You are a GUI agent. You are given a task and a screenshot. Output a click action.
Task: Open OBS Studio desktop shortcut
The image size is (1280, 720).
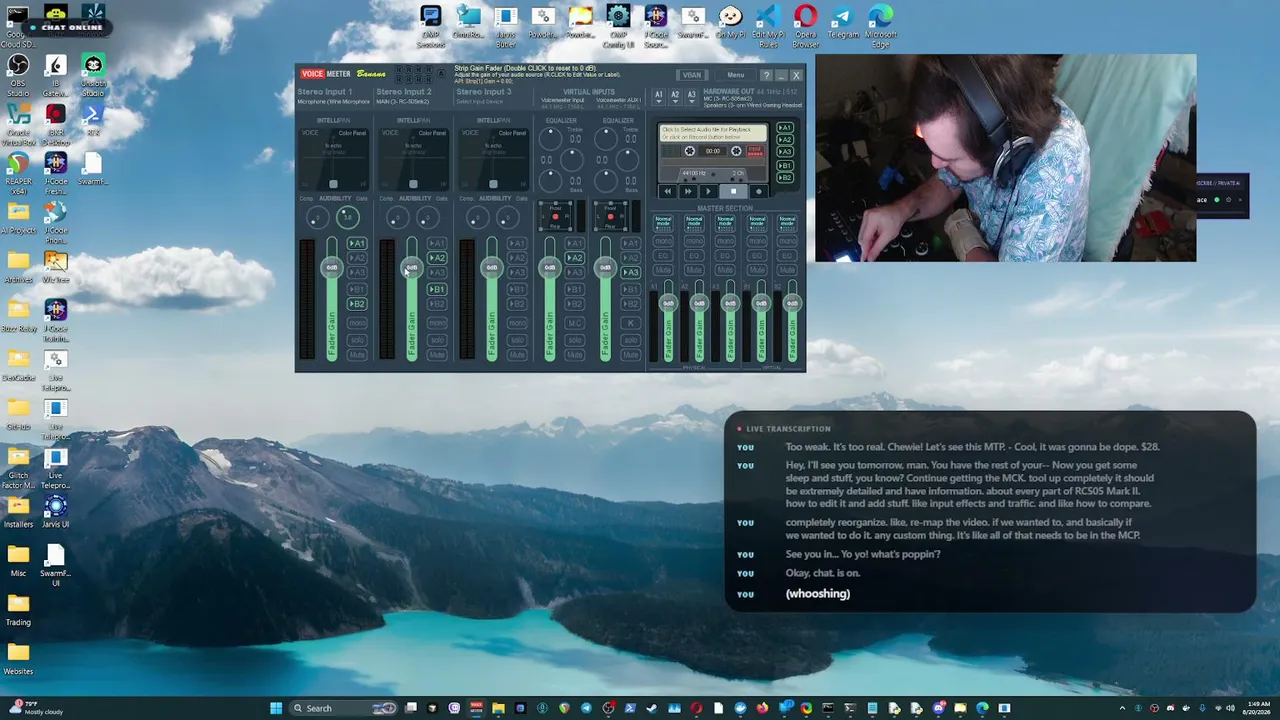coord(18,73)
